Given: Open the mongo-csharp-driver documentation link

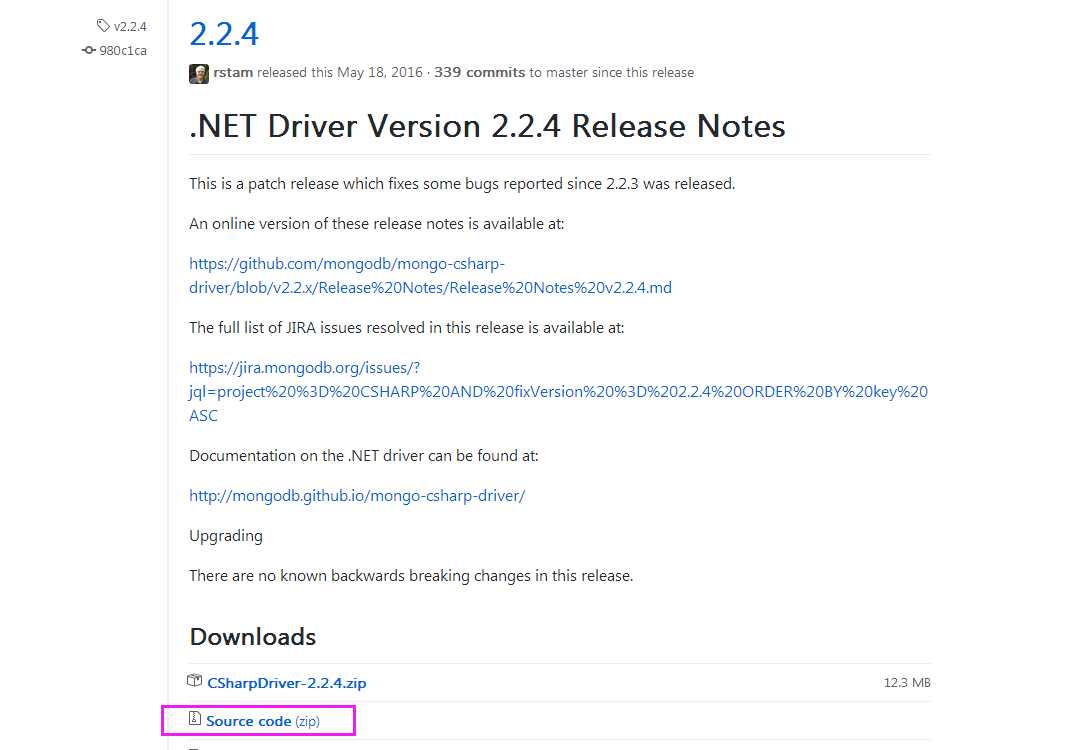Looking at the screenshot, I should [357, 496].
